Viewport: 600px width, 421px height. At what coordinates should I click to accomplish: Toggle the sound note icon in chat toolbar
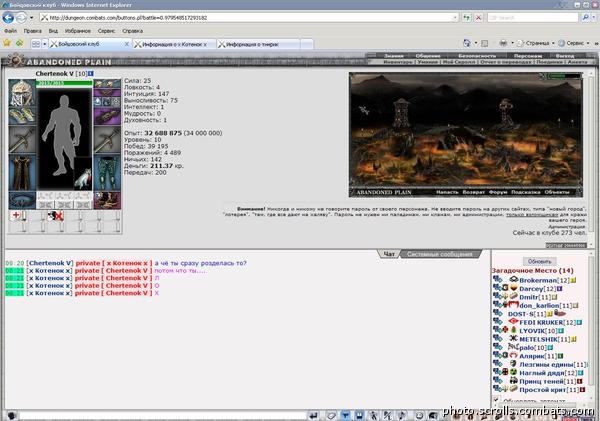[402, 415]
